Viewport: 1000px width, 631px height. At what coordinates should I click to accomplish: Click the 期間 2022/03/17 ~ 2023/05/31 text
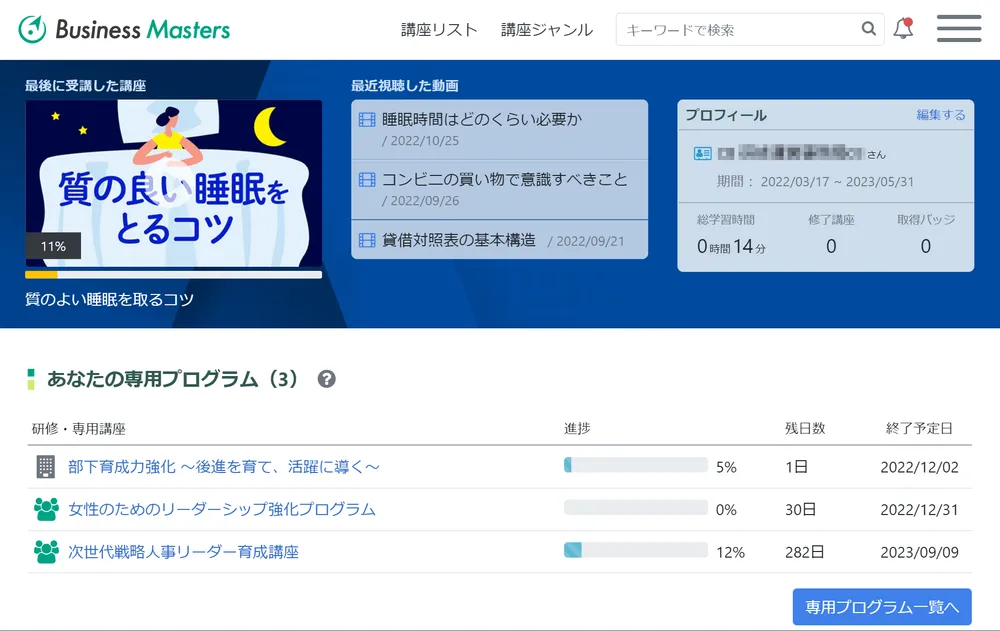pyautogui.click(x=815, y=182)
